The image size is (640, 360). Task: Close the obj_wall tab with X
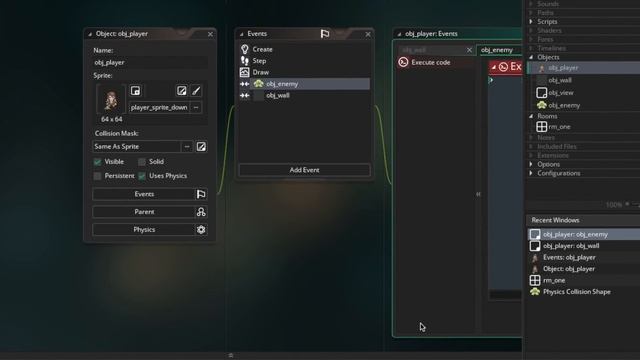pyautogui.click(x=469, y=50)
